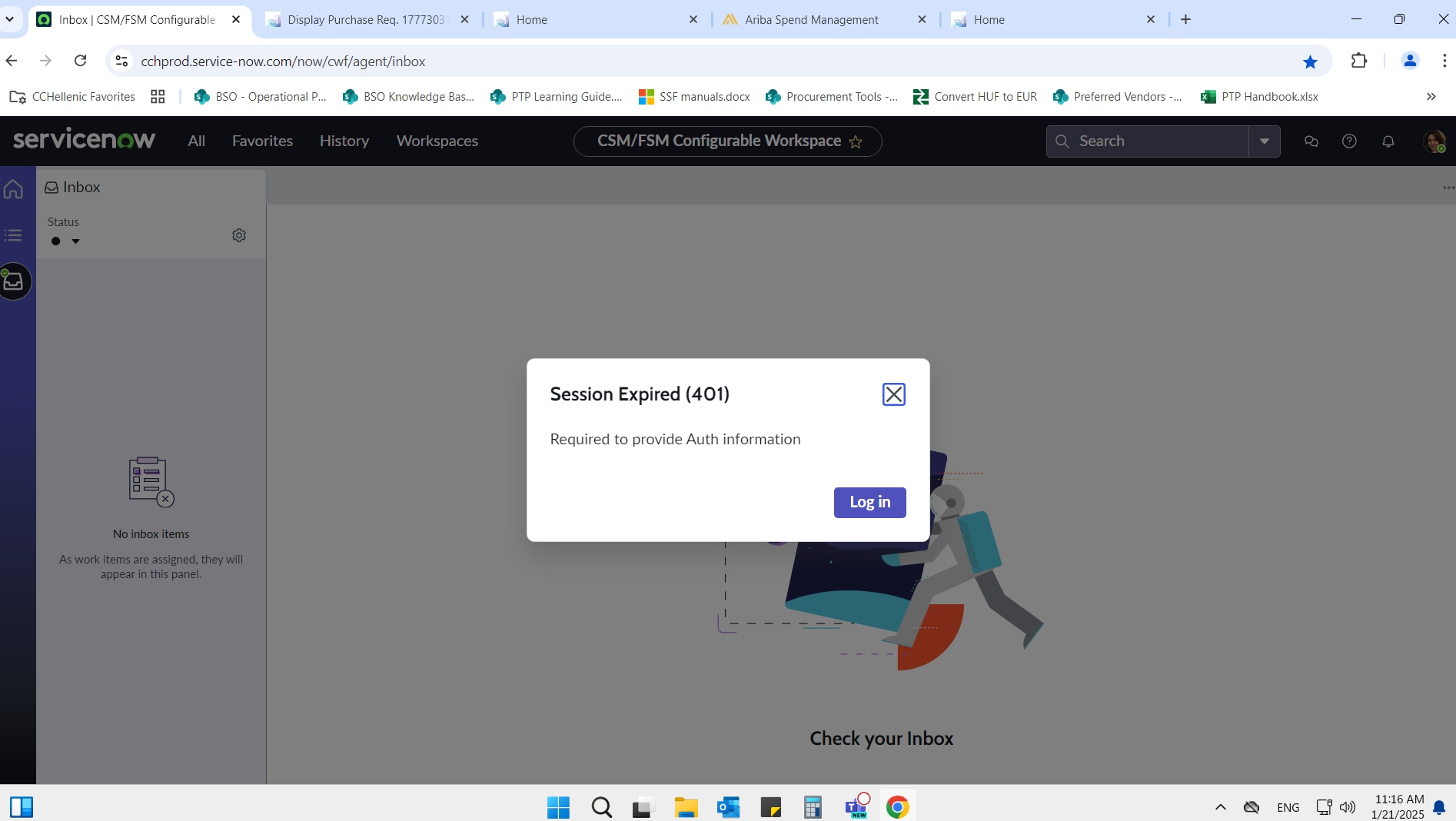
Task: Open the workspace more options ellipsis
Action: point(1448,188)
